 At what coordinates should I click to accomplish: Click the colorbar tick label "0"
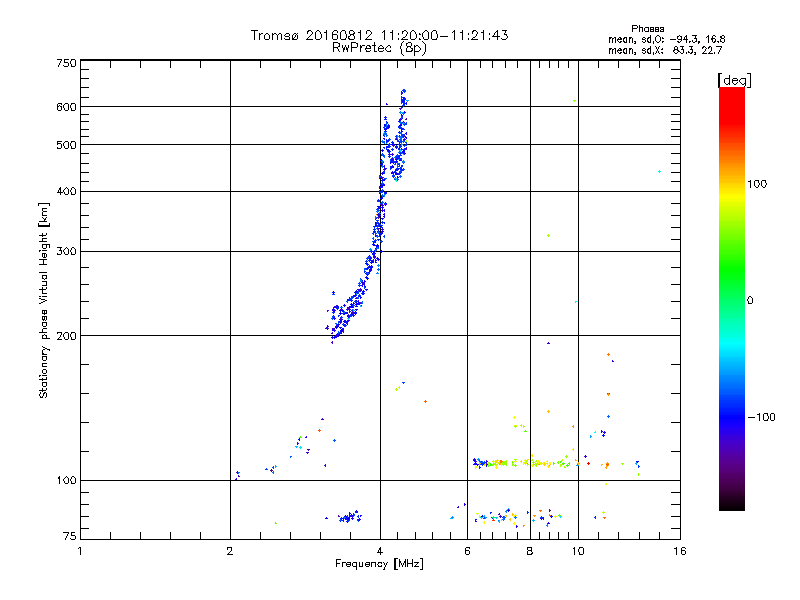point(750,301)
